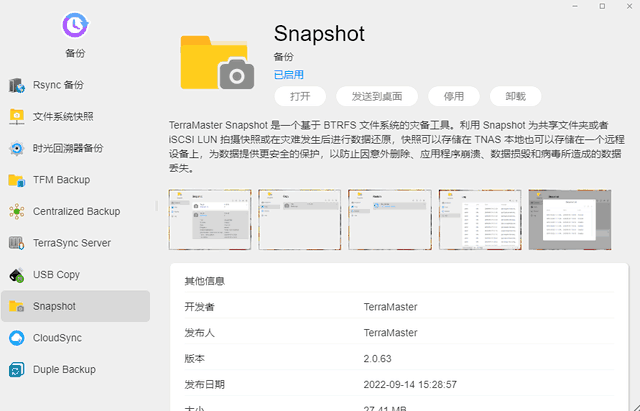
Task: Click the Snapshot sidebar icon
Action: [16, 306]
